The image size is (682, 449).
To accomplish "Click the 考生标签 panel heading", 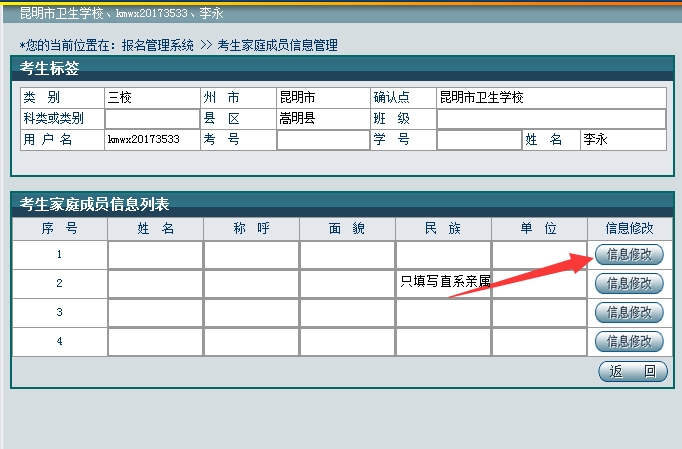I will (49, 68).
